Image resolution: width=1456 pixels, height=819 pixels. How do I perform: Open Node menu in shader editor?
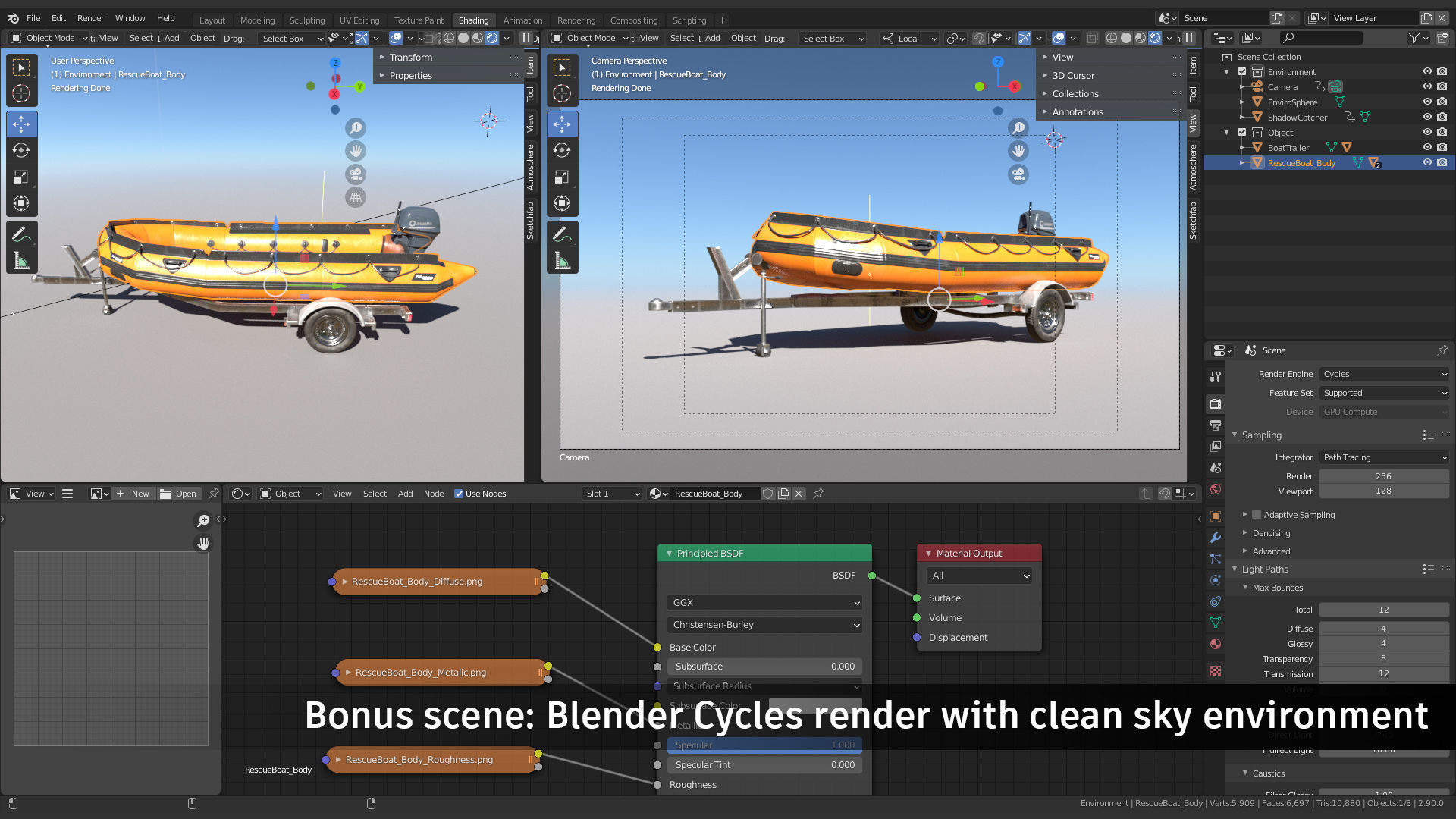(x=434, y=494)
